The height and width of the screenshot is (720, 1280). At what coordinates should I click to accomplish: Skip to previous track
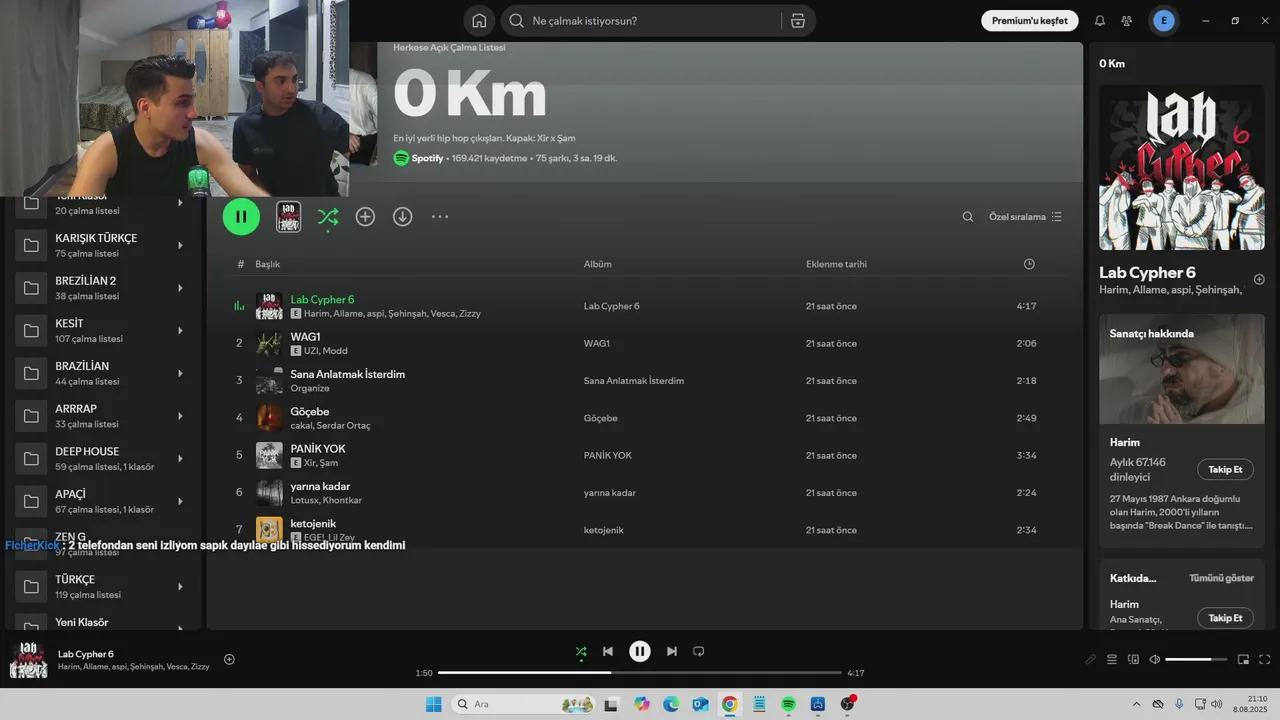(608, 652)
